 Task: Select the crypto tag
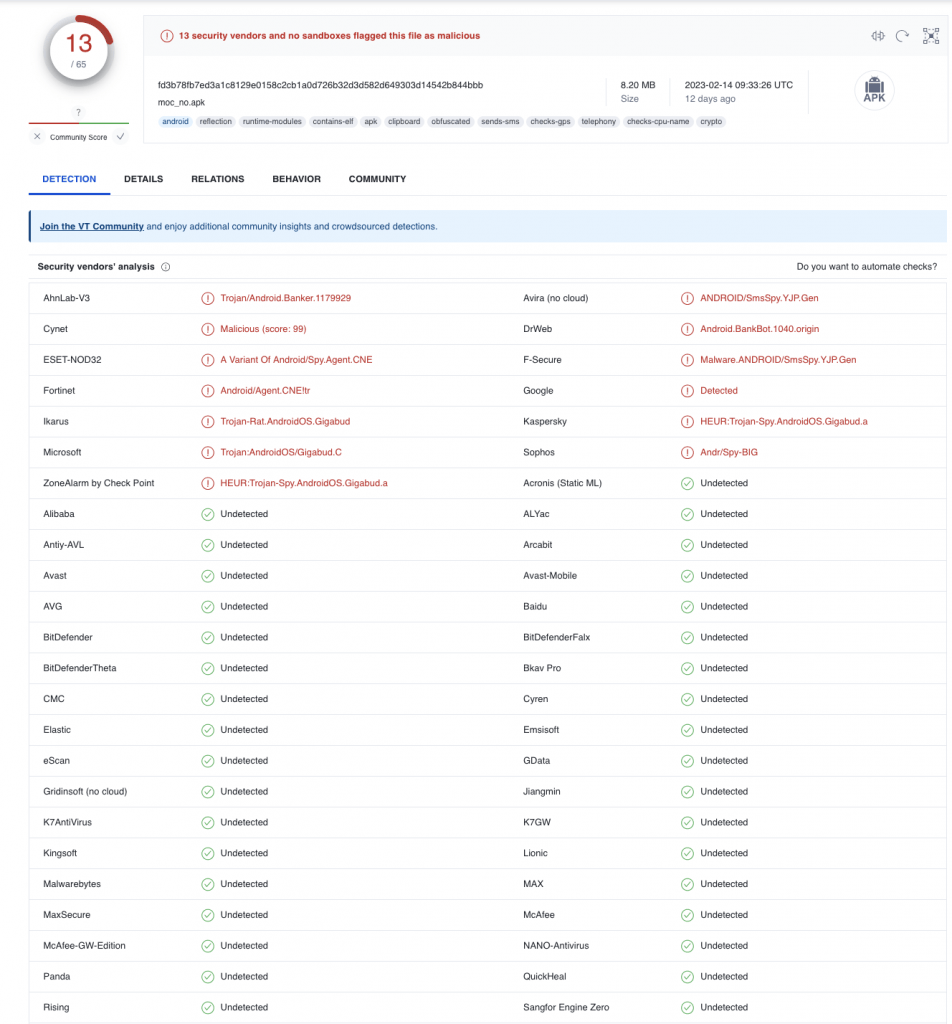[x=711, y=121]
